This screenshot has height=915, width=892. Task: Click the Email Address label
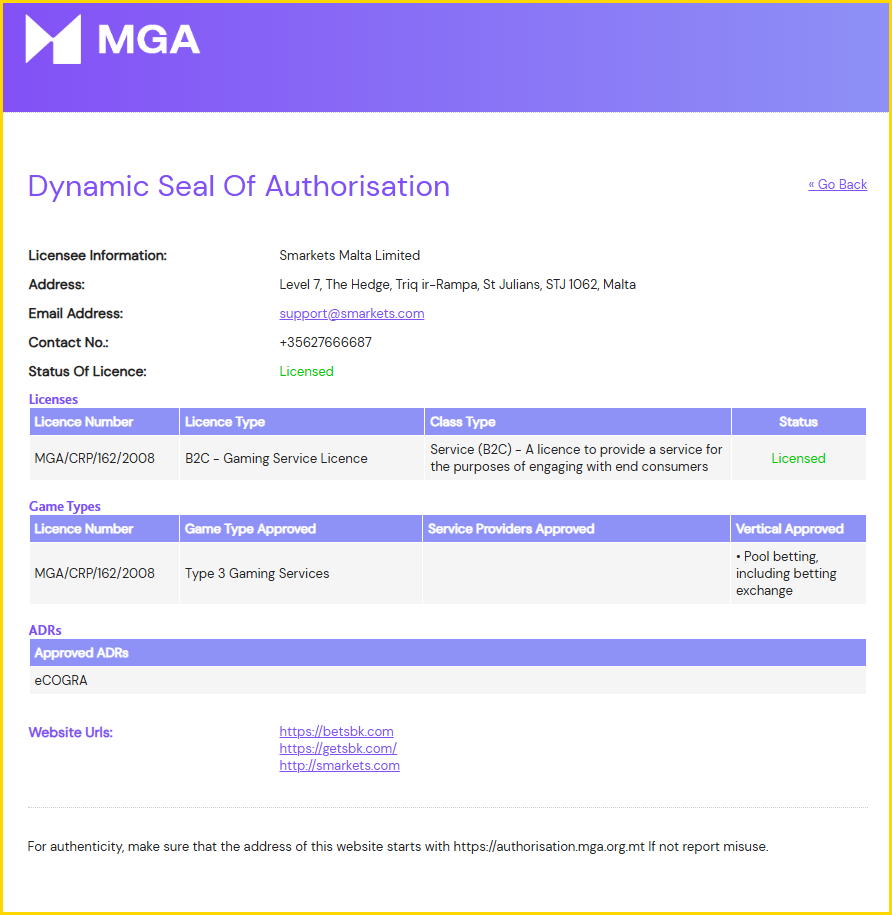click(x=76, y=313)
